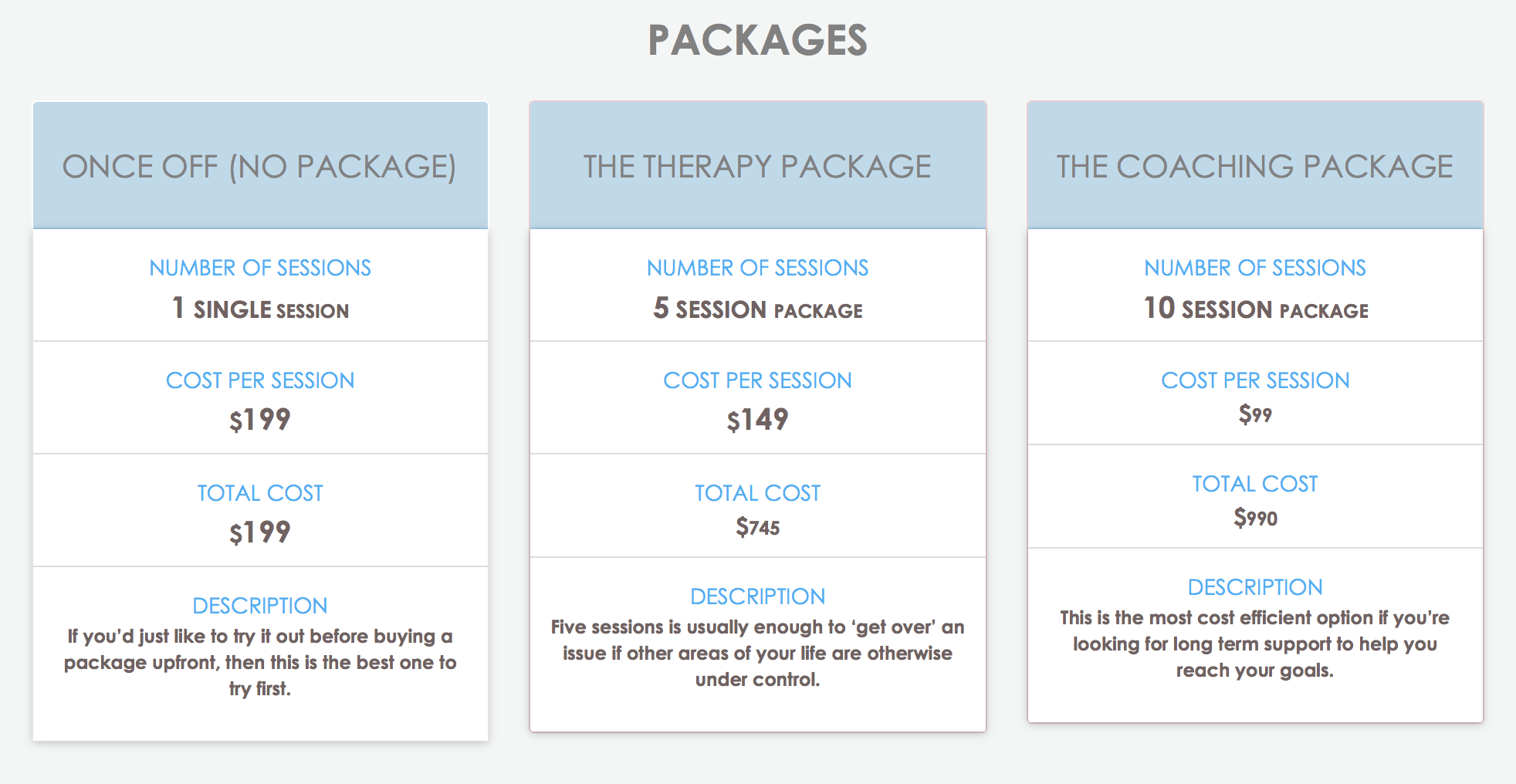This screenshot has width=1516, height=784.
Task: Click the Coaching Package description paragraph
Action: [x=1255, y=644]
